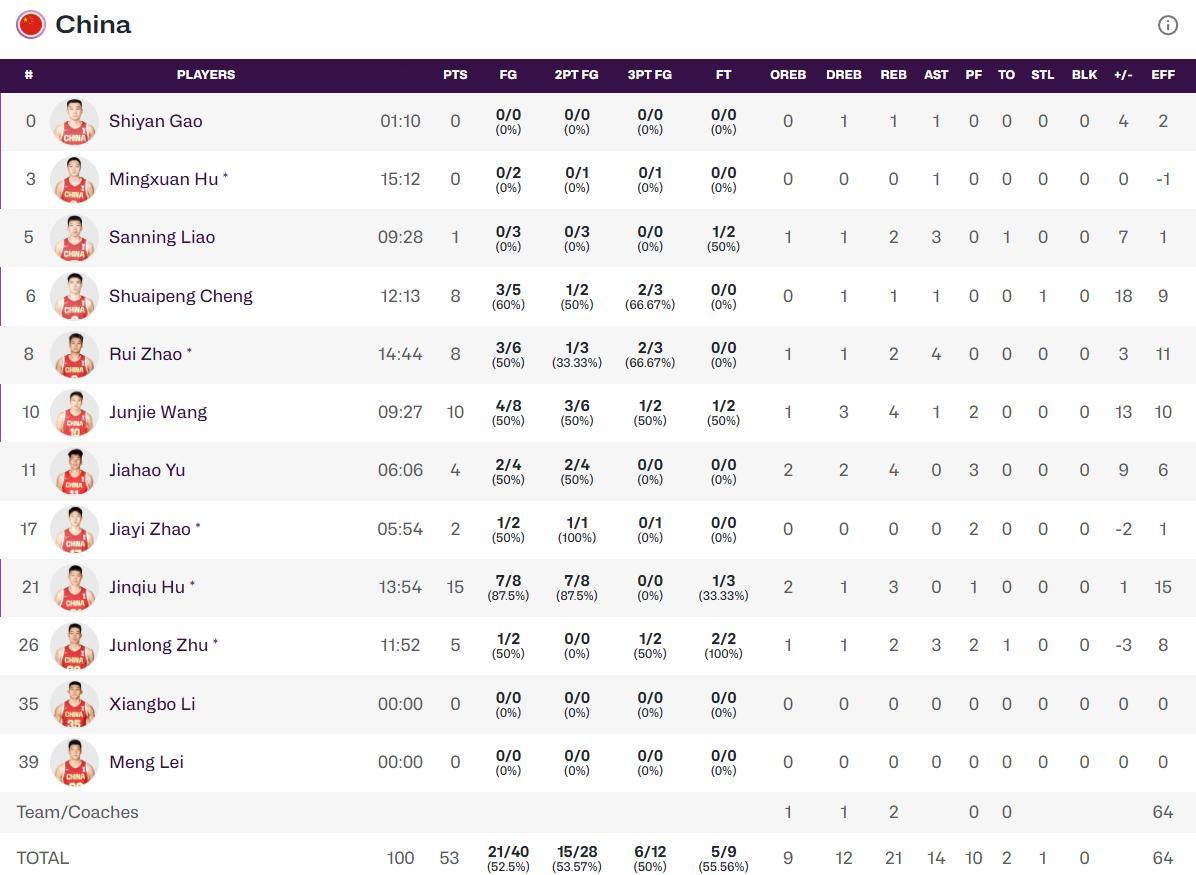Open Sanning Liao player link

162,237
